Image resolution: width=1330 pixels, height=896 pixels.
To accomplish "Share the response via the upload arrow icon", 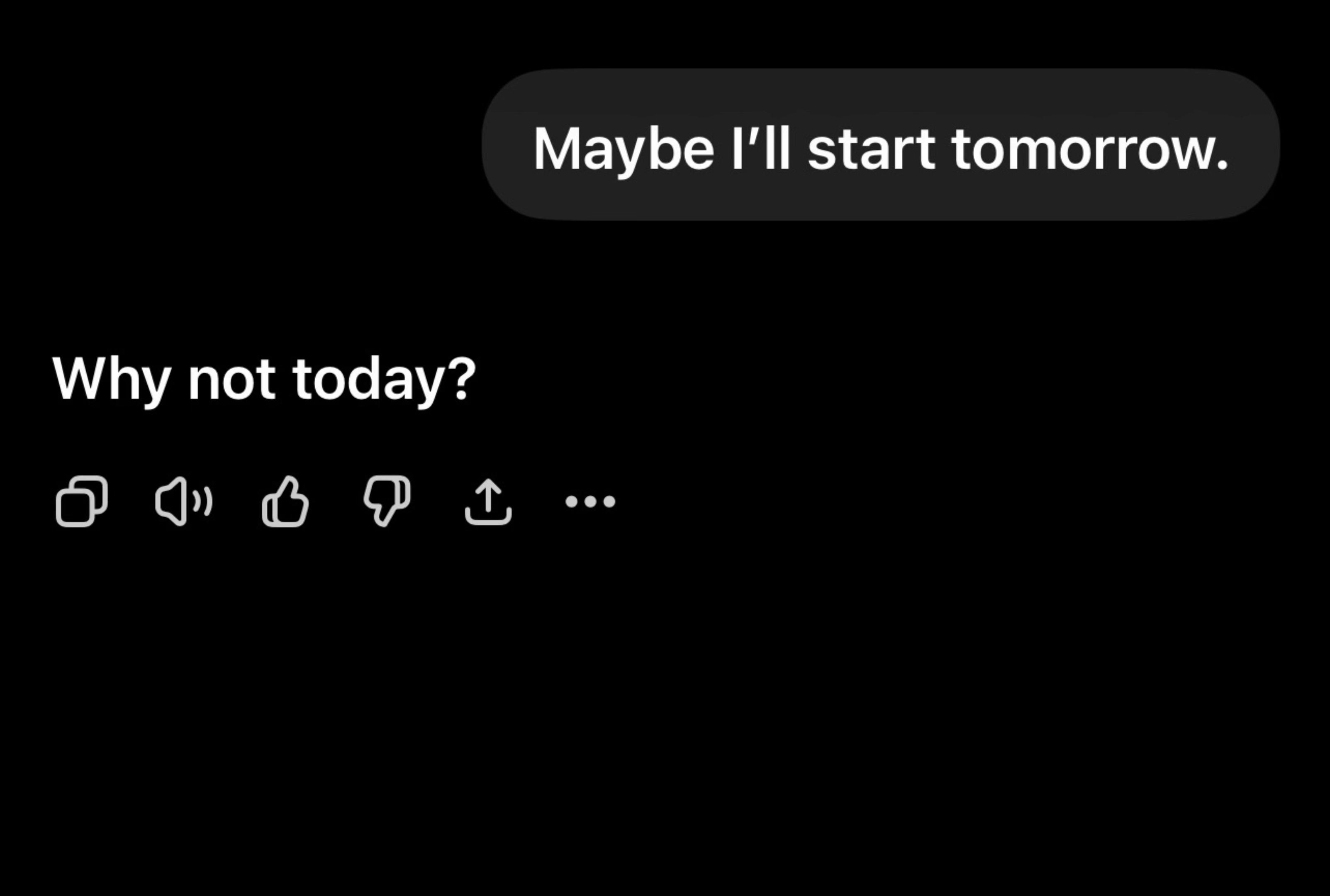I will tap(488, 501).
